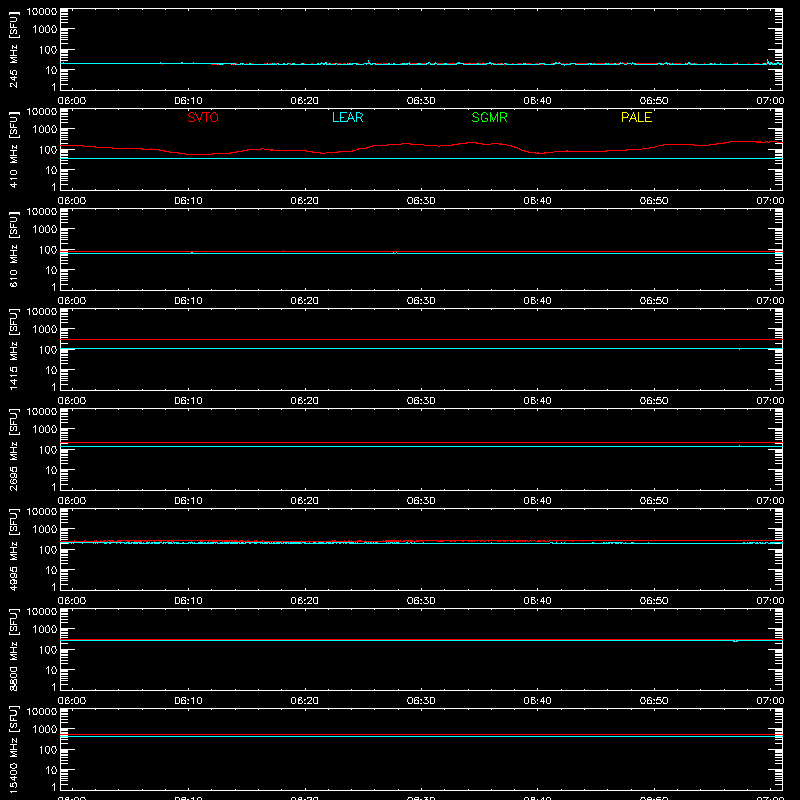Click 07:00 time label under 245 MHz plot

tap(770, 101)
